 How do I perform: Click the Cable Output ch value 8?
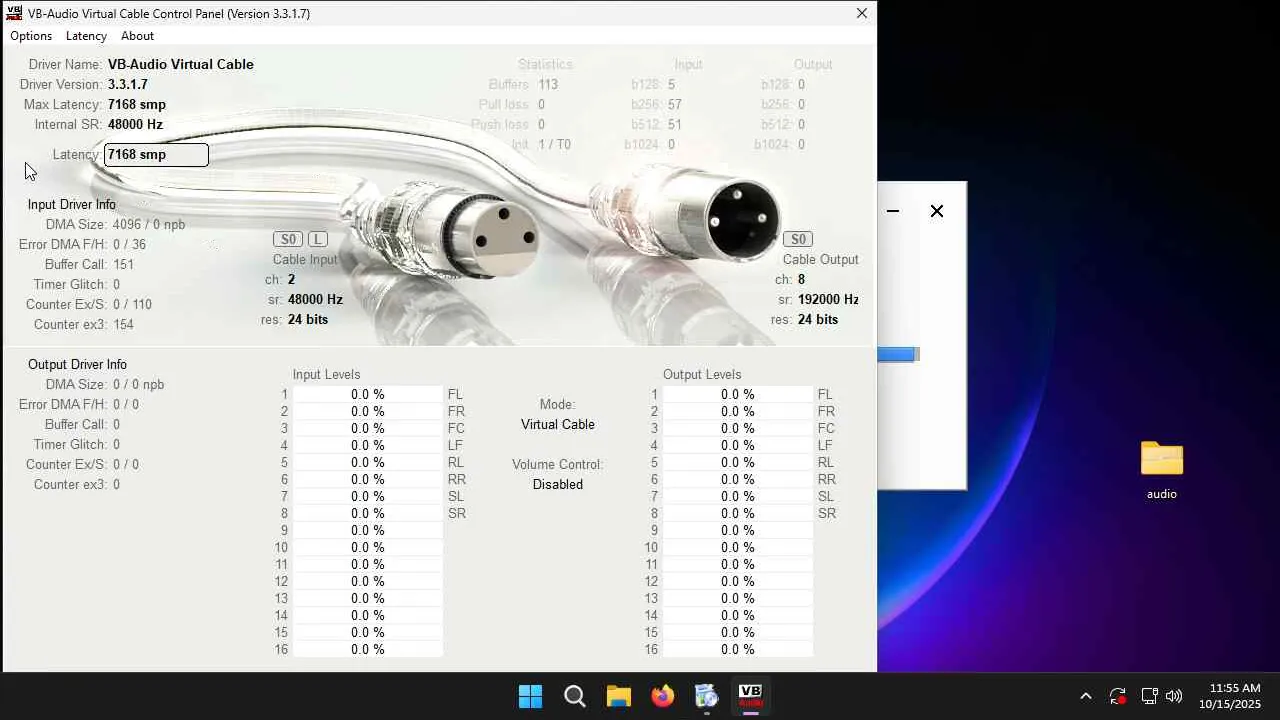coord(801,279)
